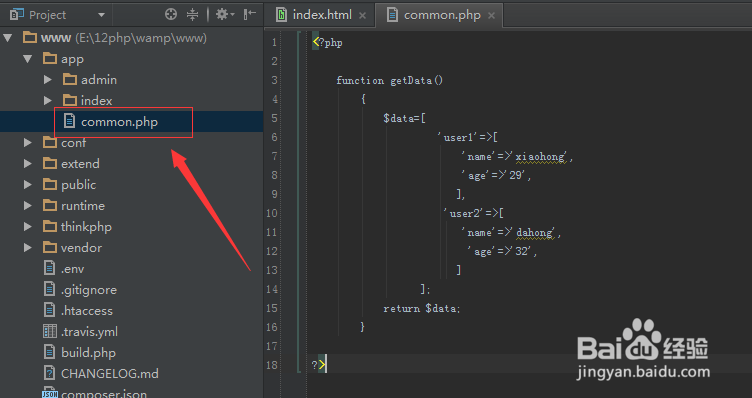Image resolution: width=752 pixels, height=398 pixels.
Task: Expand the extend folder
Action: tap(28, 164)
